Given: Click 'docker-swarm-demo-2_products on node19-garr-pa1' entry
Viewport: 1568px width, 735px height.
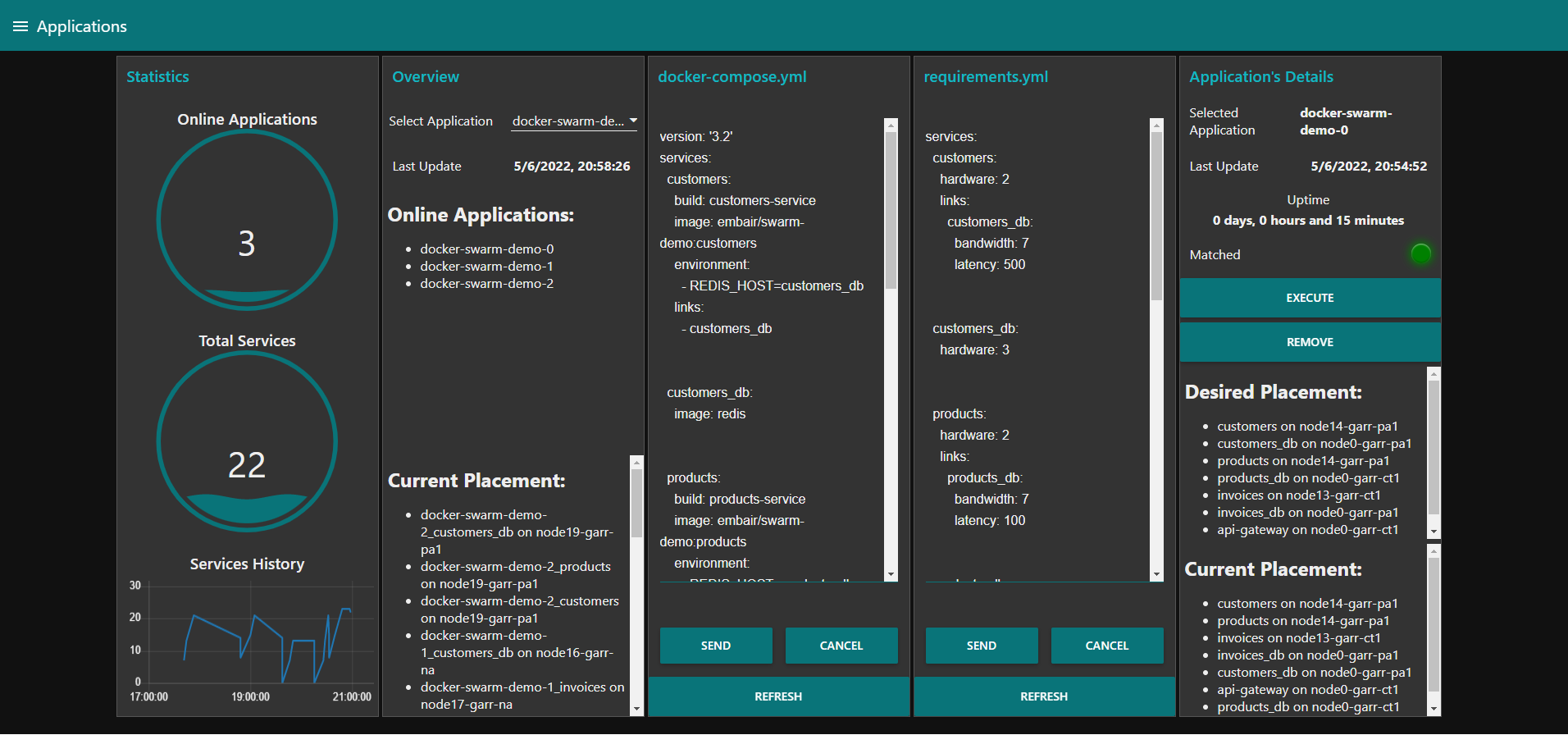Looking at the screenshot, I should [516, 575].
